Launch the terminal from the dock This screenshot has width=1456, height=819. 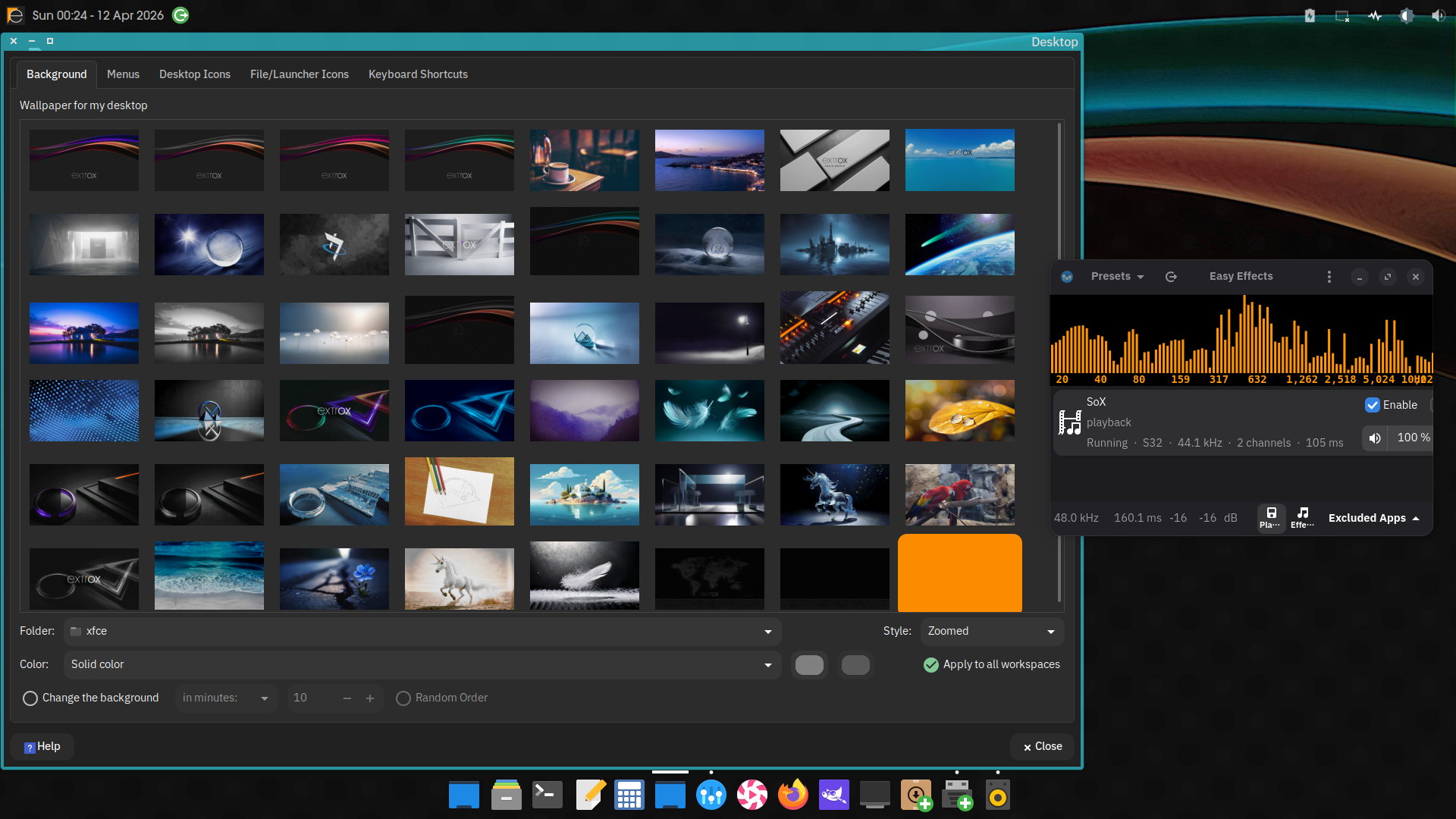547,795
